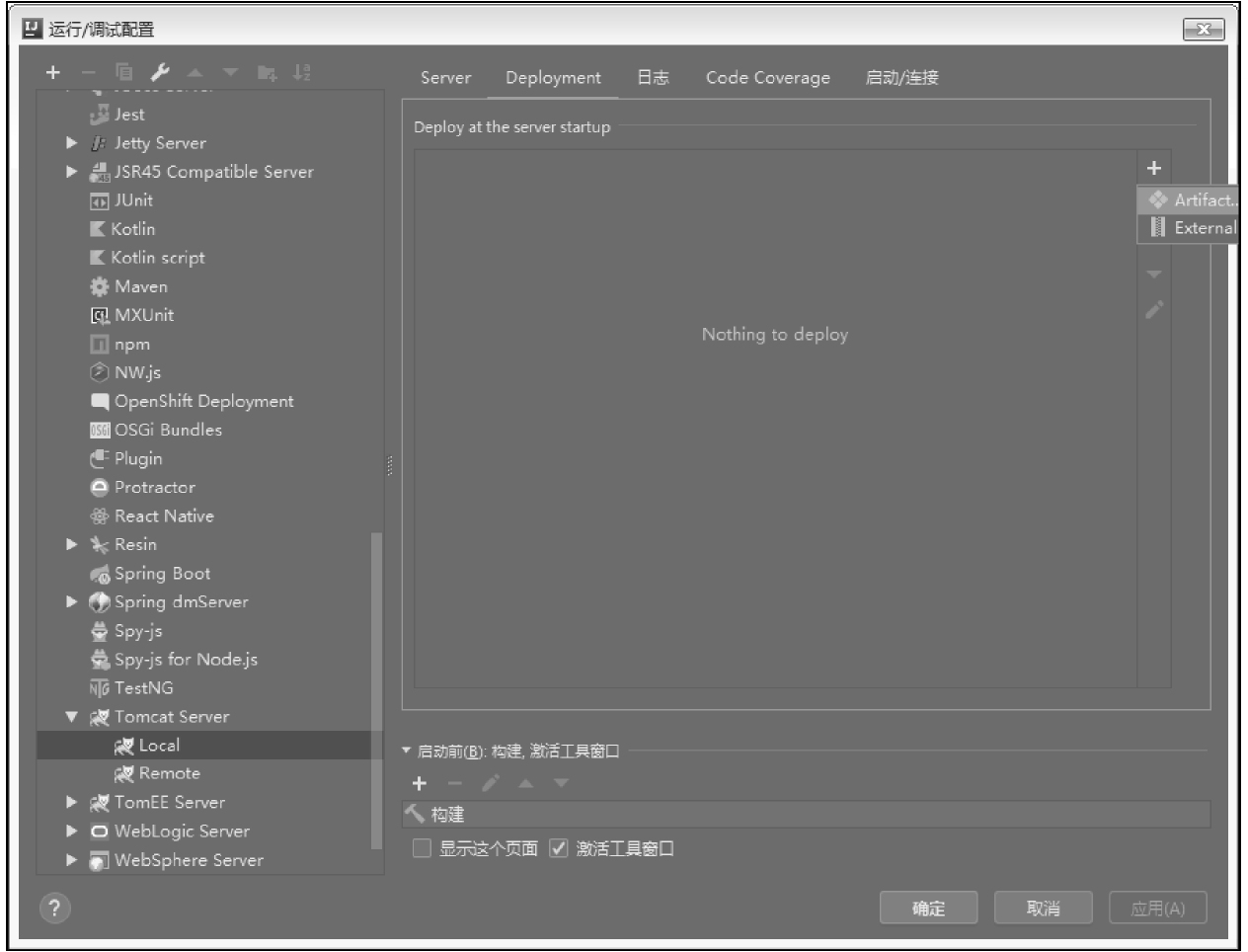
Task: Open the Code Coverage tab
Action: pyautogui.click(x=767, y=78)
